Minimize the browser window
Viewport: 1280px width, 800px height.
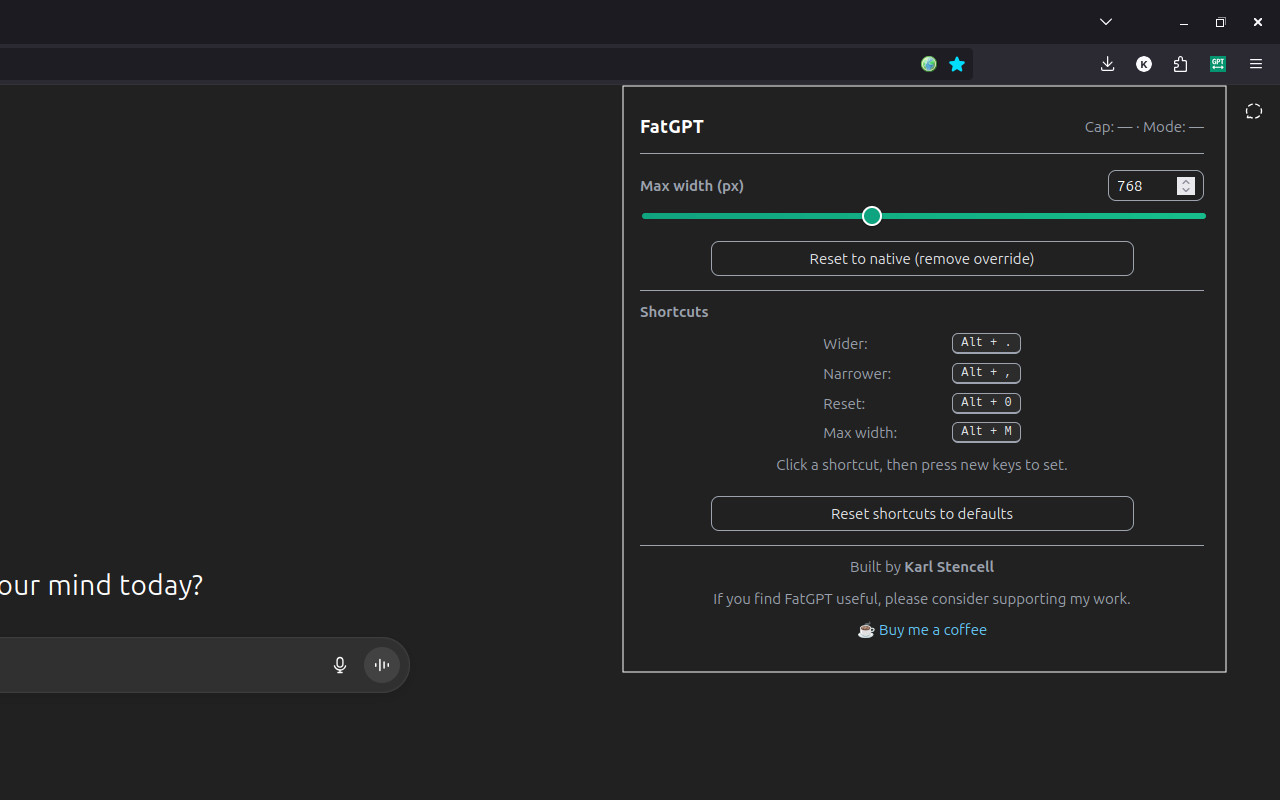(1184, 22)
